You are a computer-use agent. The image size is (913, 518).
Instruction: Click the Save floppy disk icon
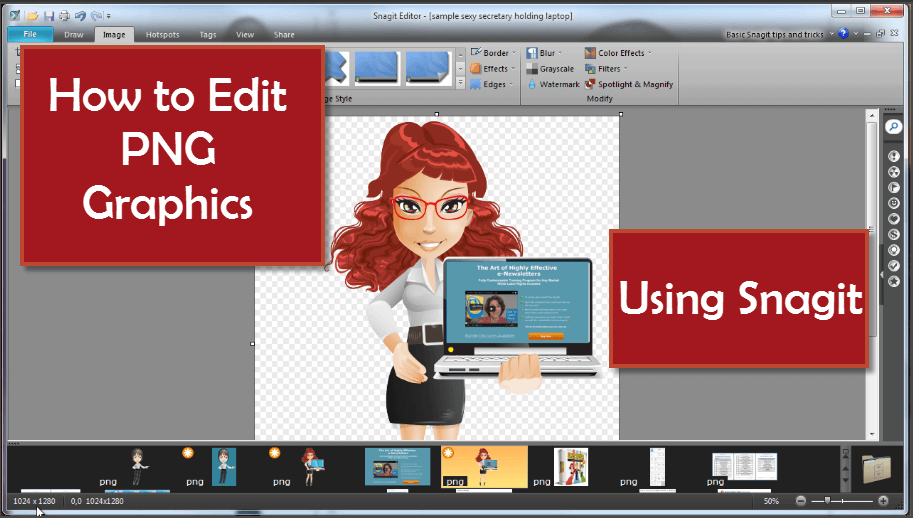(x=49, y=16)
